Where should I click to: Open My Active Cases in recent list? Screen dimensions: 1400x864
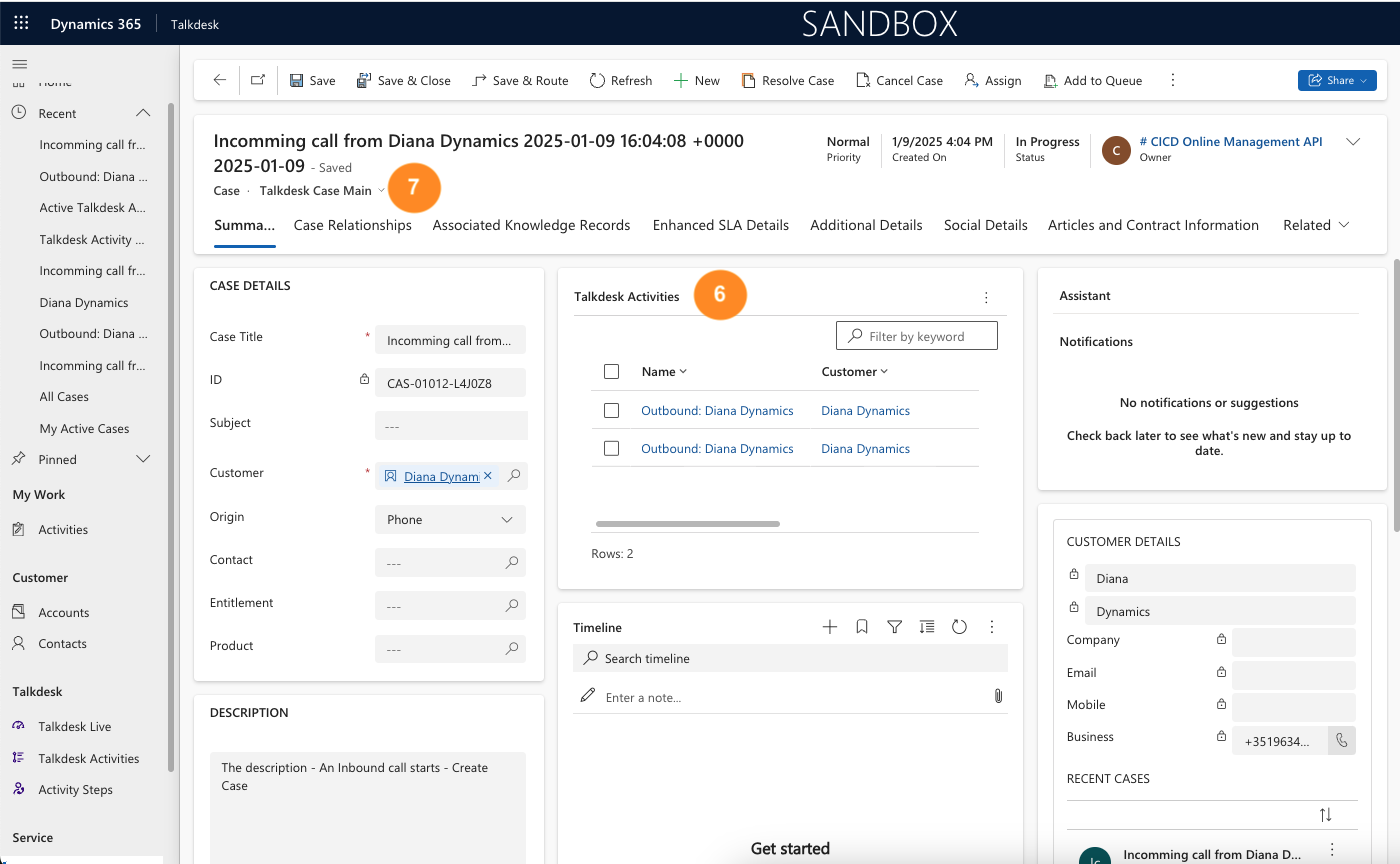tap(84, 428)
